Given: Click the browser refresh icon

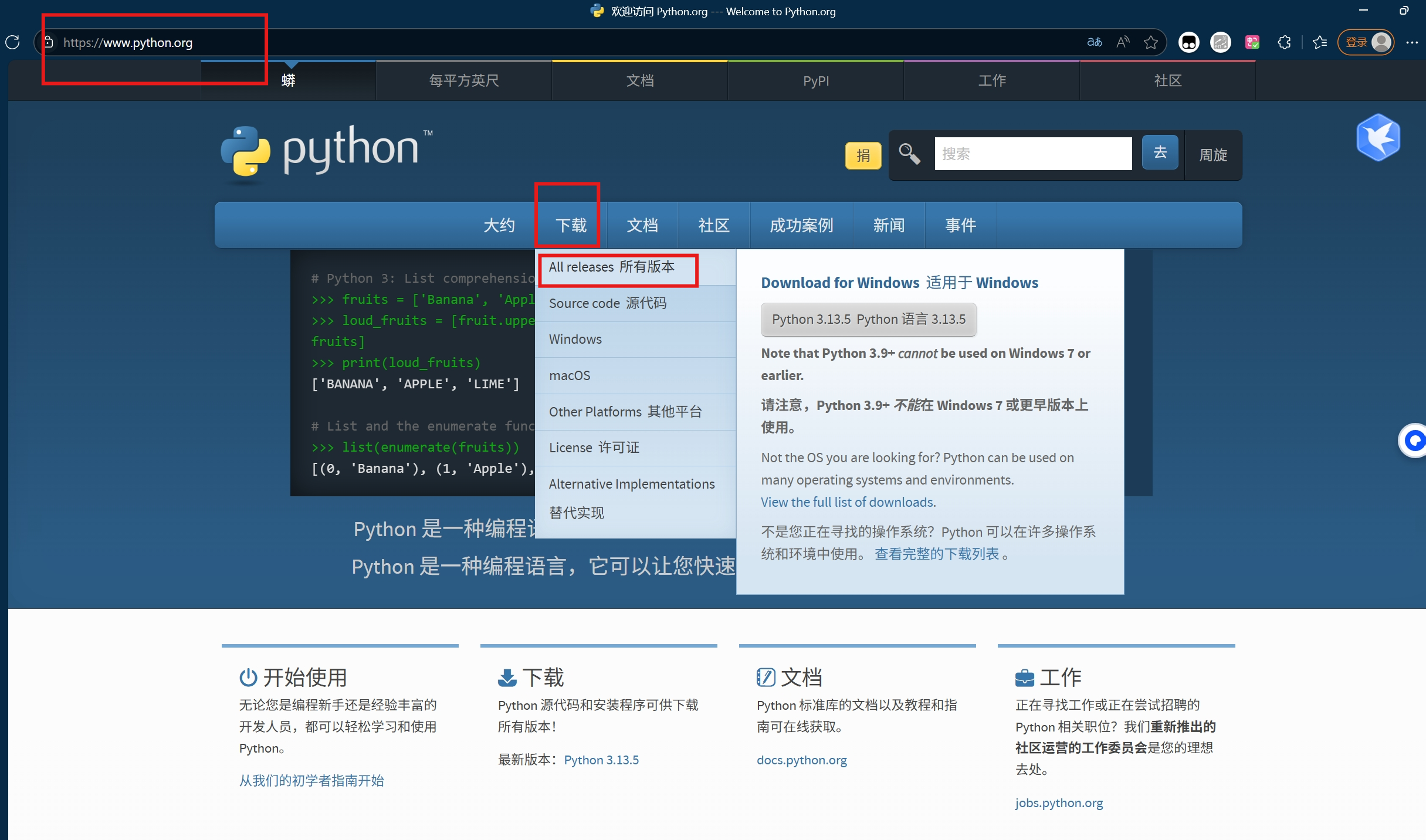Looking at the screenshot, I should pyautogui.click(x=12, y=42).
